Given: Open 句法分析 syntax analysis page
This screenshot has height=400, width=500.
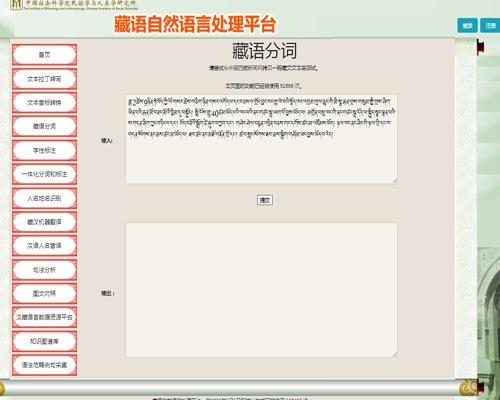Looking at the screenshot, I should pyautogui.click(x=44, y=270).
